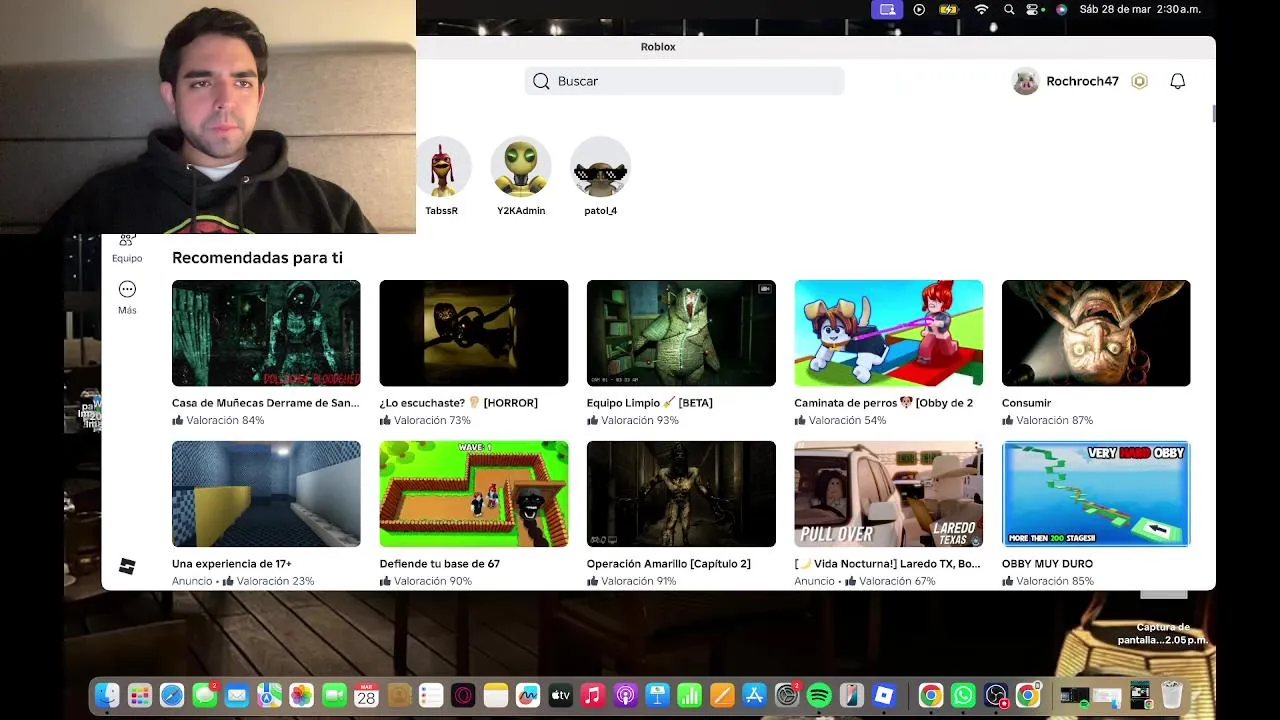Open Podcasts from the Dock
The image size is (1280, 720).
coord(625,695)
